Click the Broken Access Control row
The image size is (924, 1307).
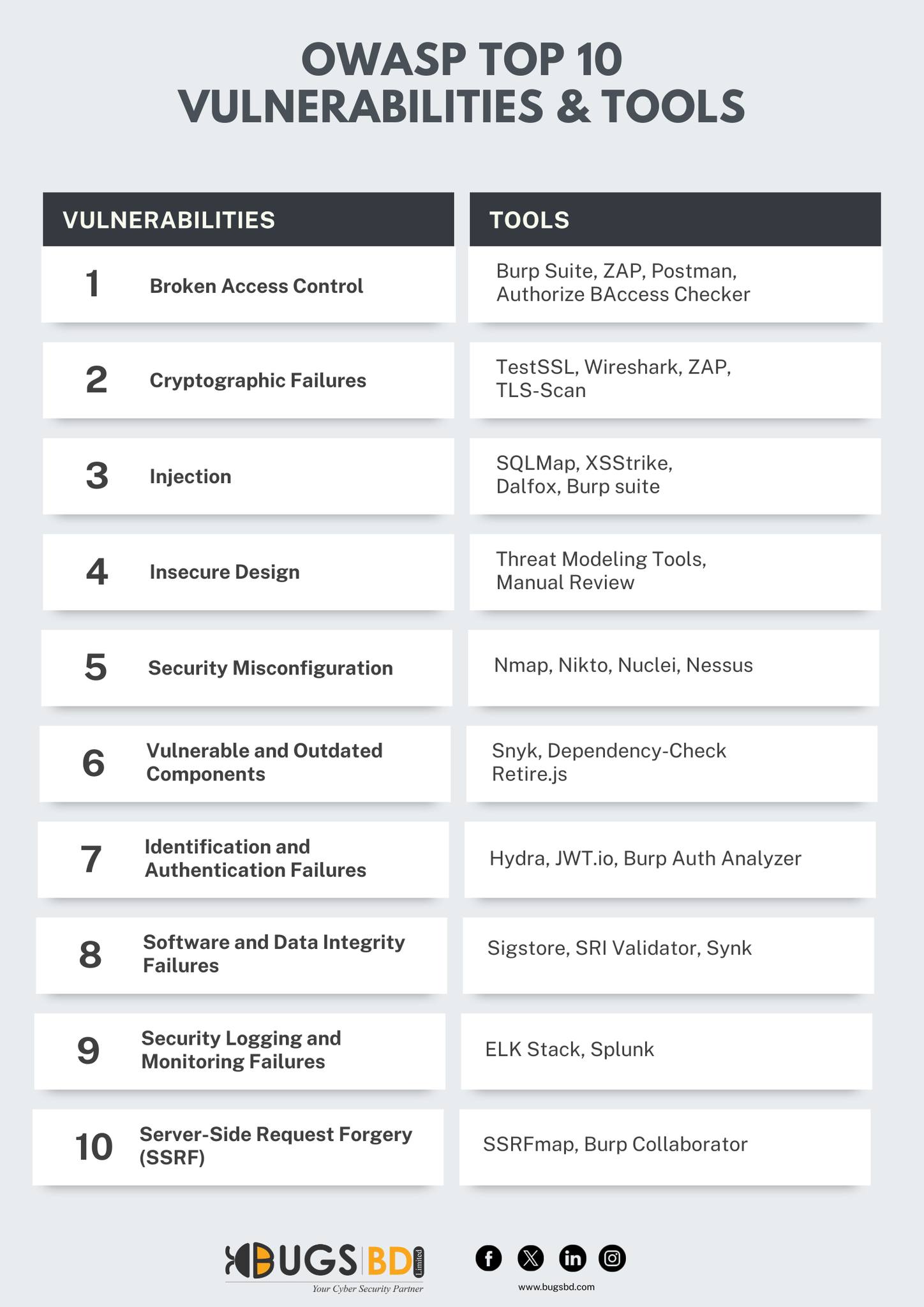click(x=248, y=285)
